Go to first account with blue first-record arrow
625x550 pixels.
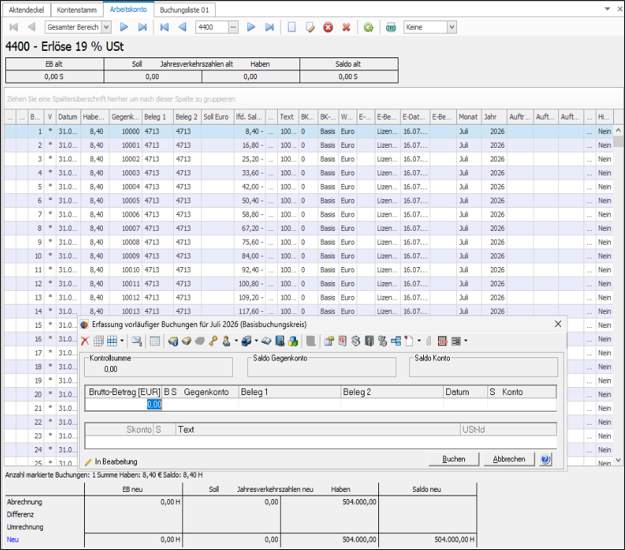point(164,27)
